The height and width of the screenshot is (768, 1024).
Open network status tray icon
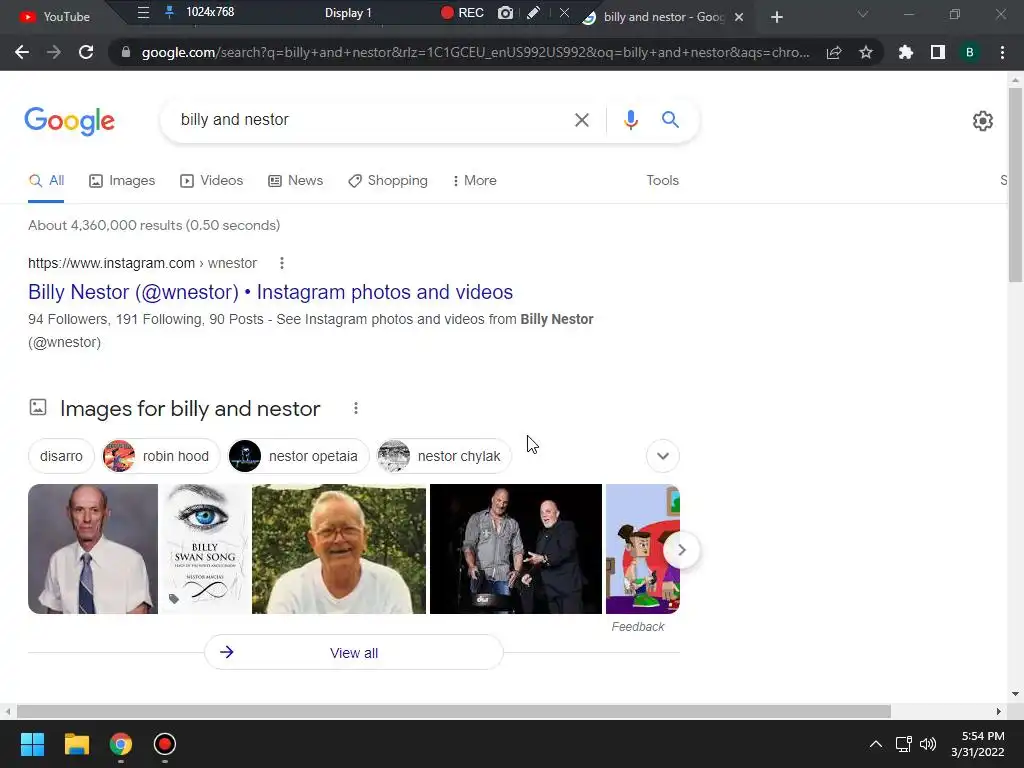pos(903,744)
